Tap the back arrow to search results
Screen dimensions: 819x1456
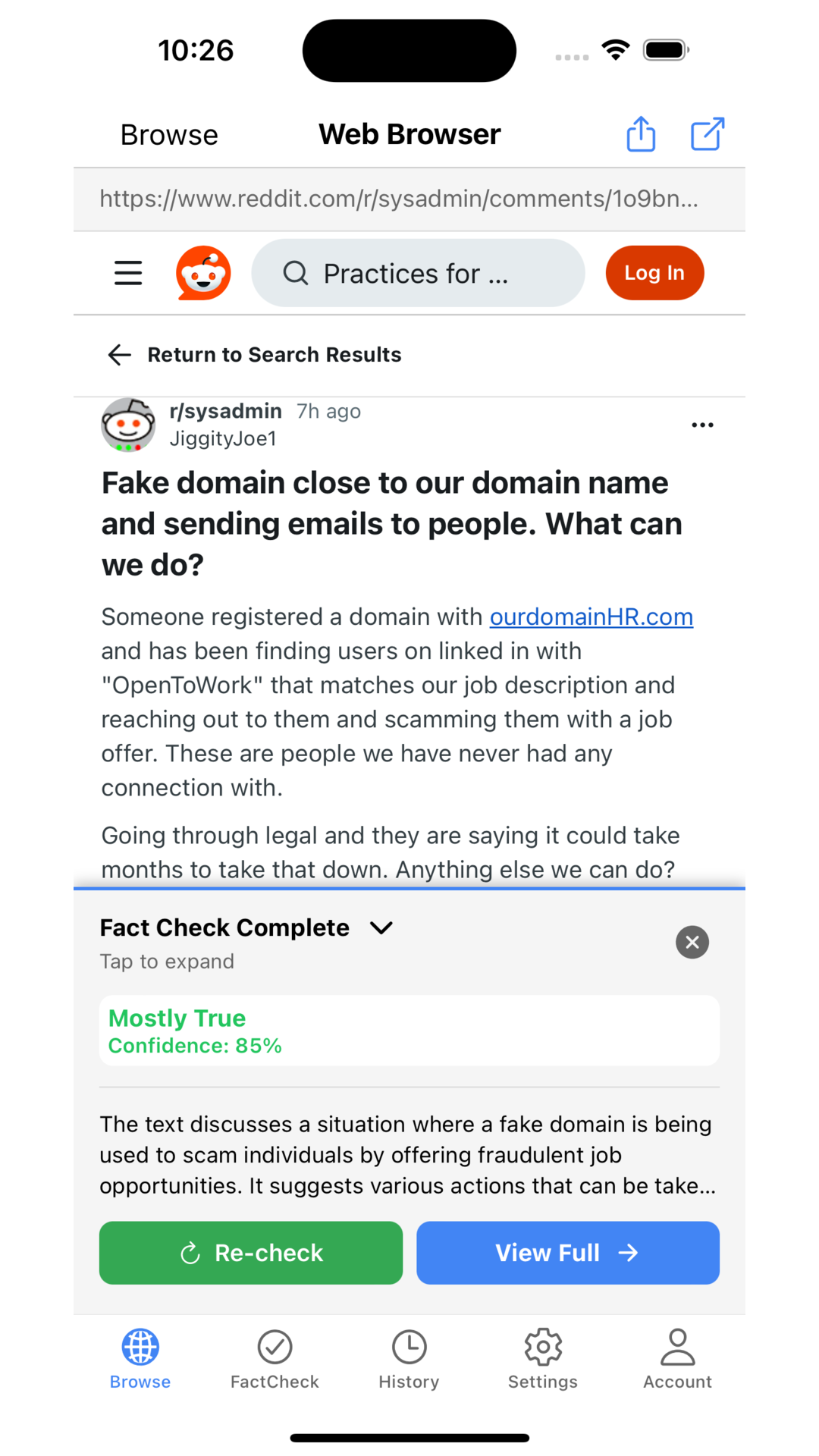coord(120,355)
